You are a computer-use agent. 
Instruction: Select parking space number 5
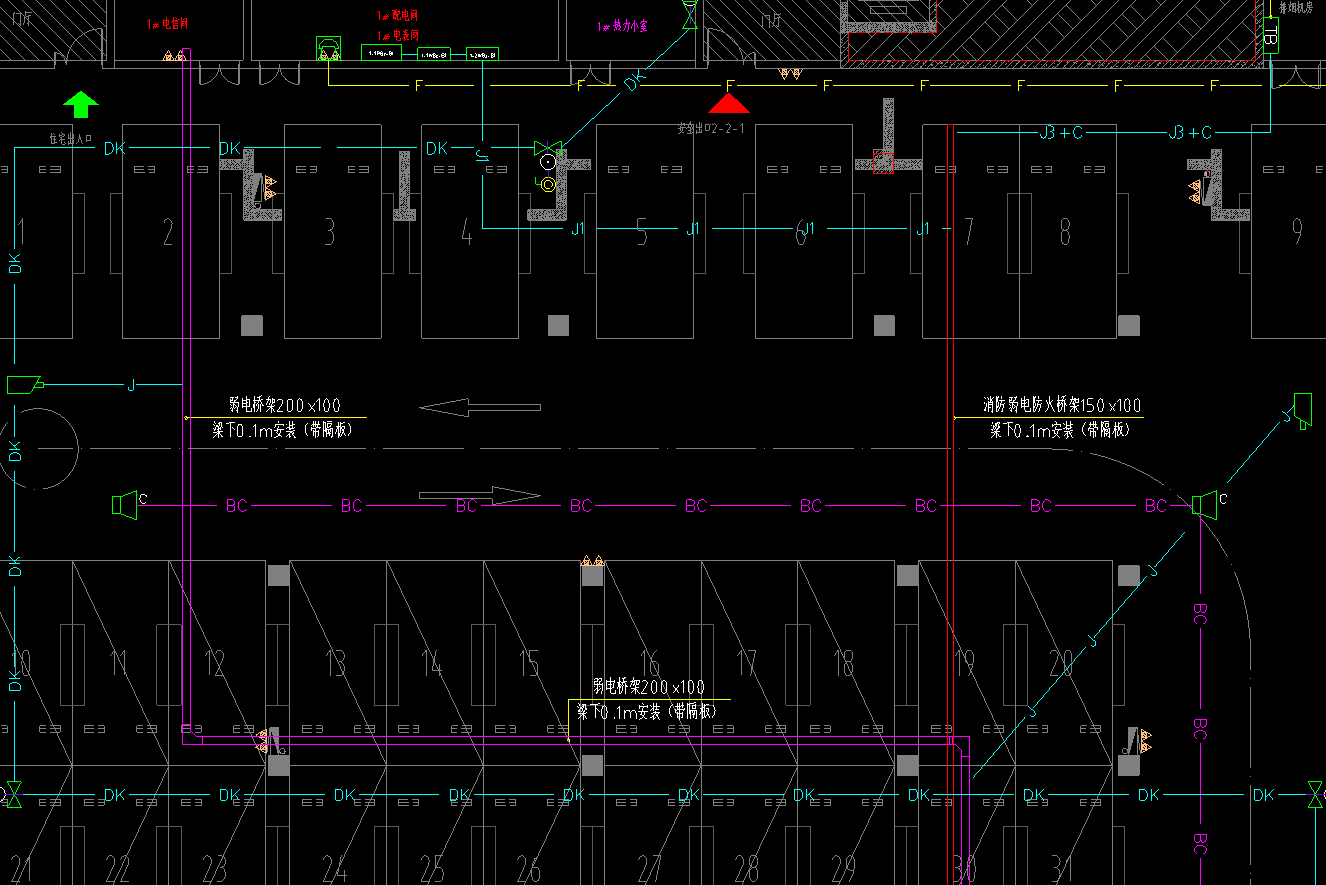coord(642,232)
